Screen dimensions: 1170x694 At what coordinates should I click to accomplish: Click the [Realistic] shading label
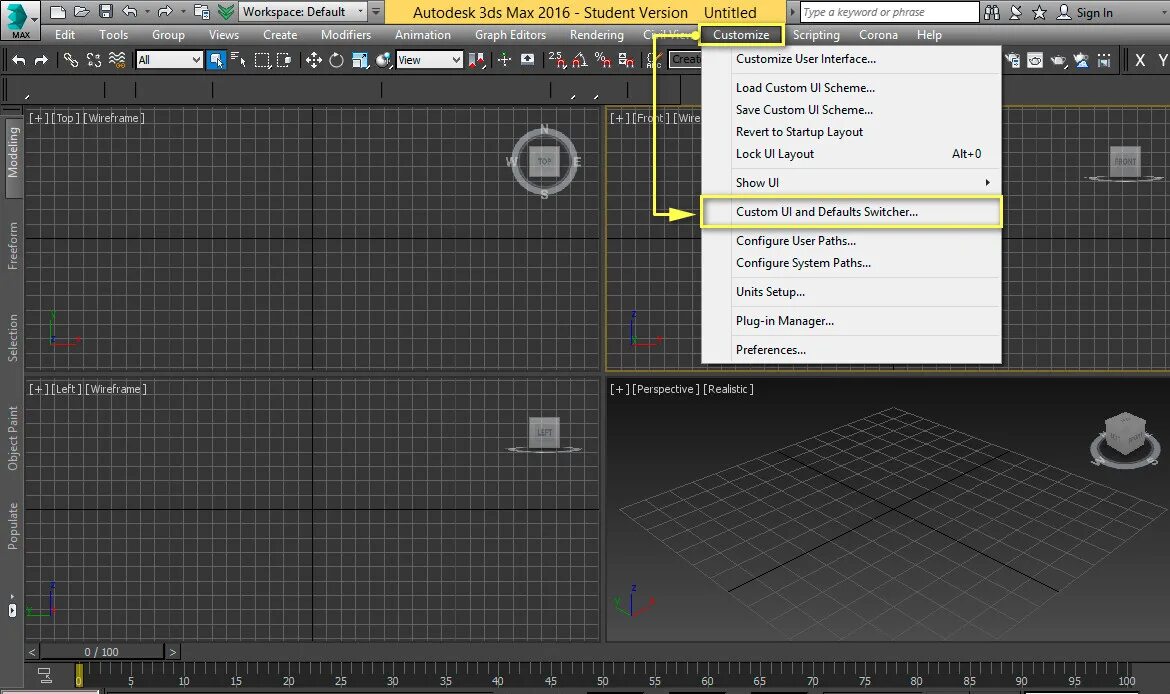pyautogui.click(x=728, y=389)
